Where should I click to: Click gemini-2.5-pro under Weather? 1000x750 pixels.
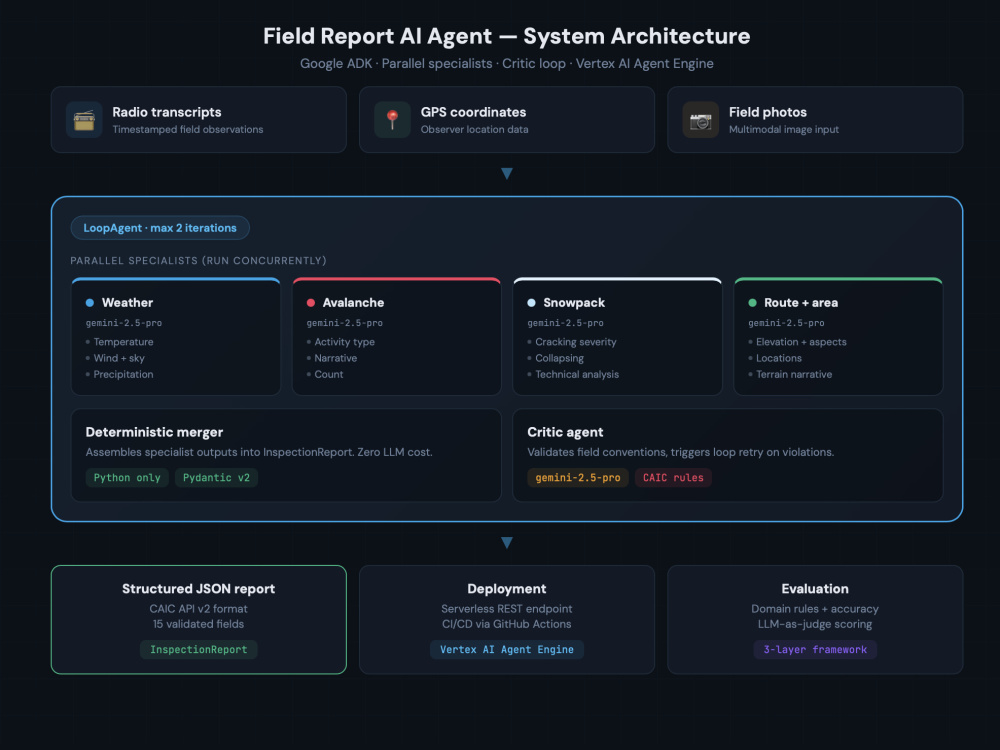click(x=124, y=323)
